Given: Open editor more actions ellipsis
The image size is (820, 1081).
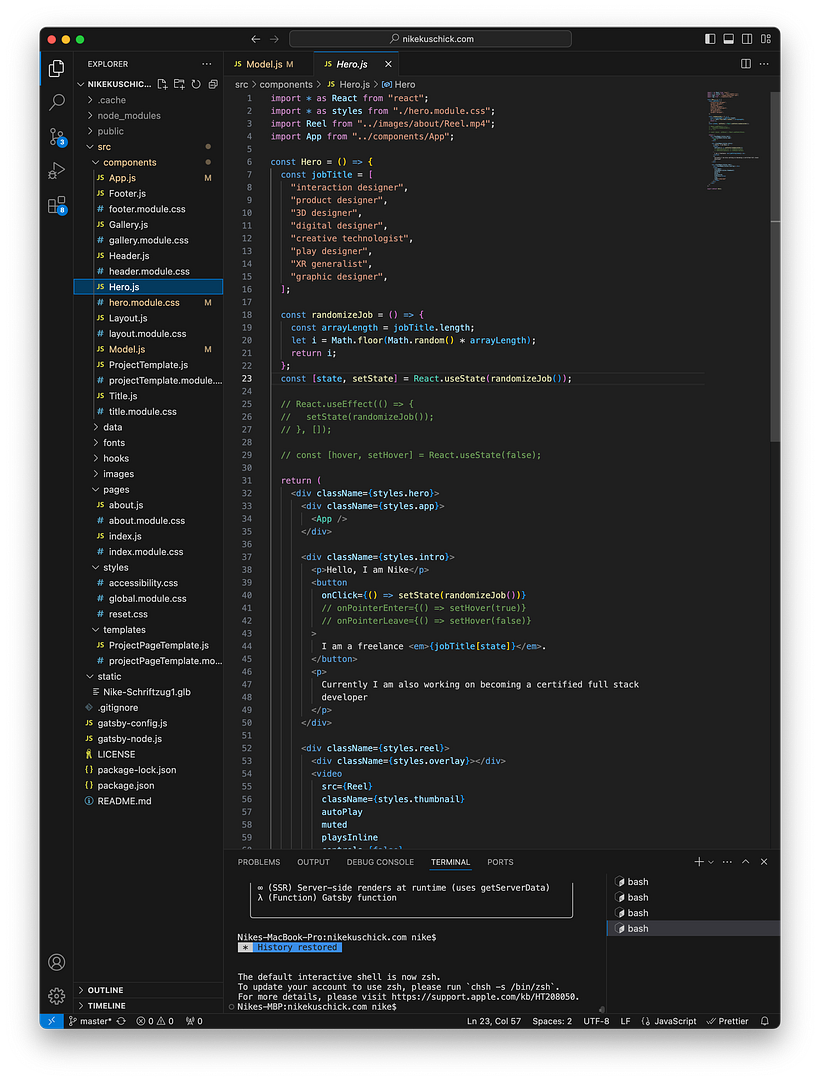Looking at the screenshot, I should [x=764, y=64].
